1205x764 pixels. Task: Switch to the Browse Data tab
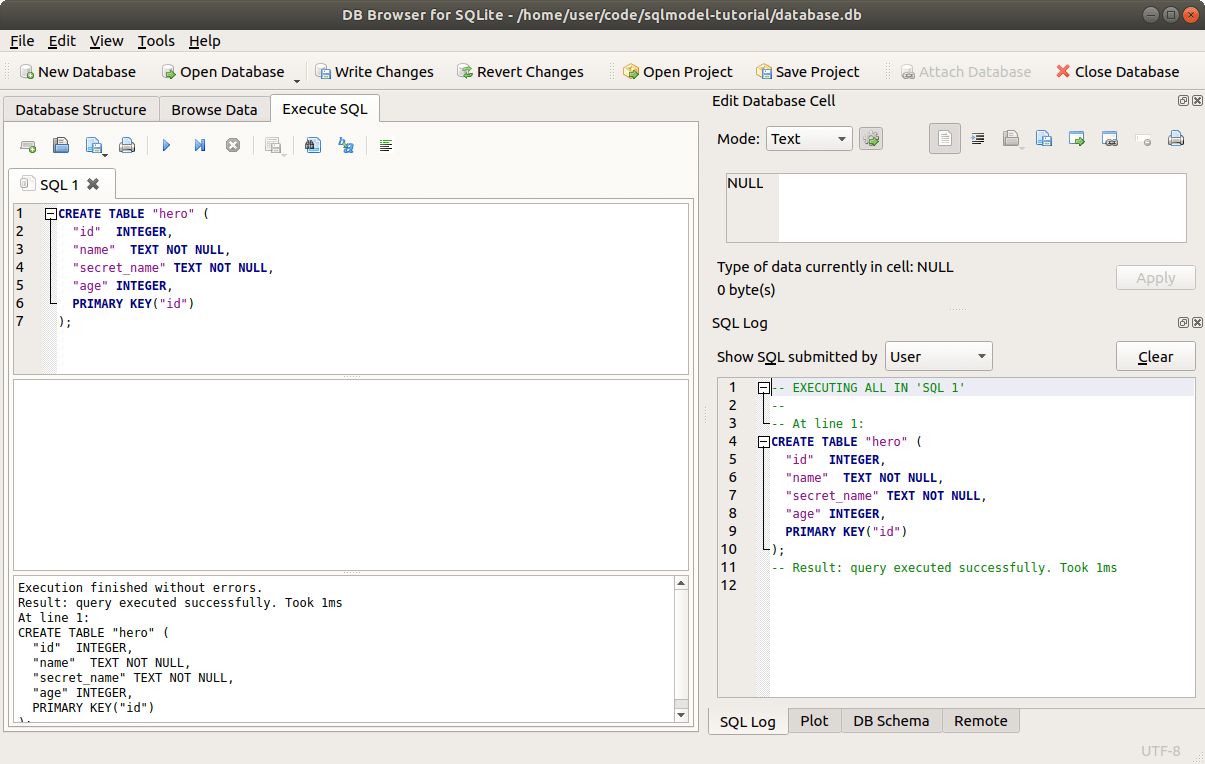(214, 109)
